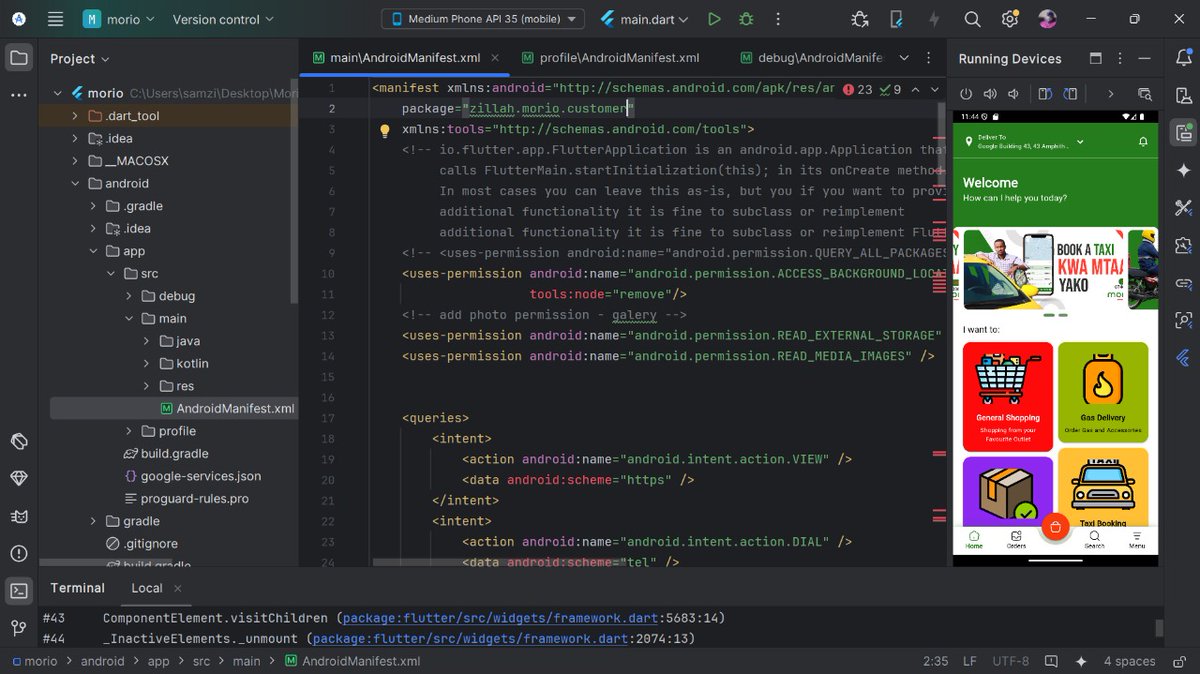The height and width of the screenshot is (674, 1200).
Task: Click UTF-8 encoding in the status bar
Action: tap(1011, 661)
